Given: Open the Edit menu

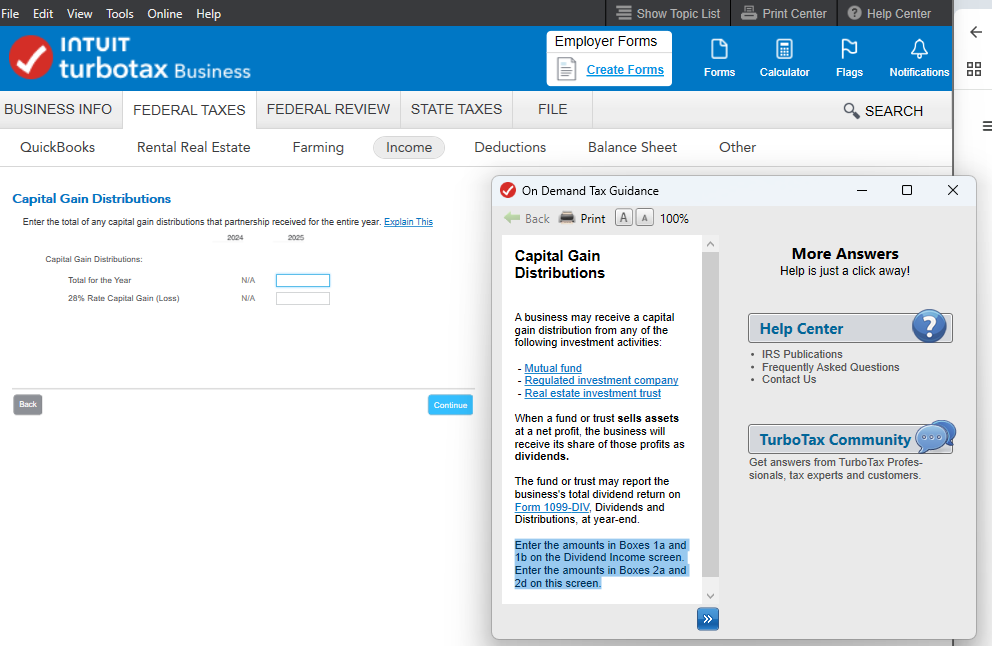Looking at the screenshot, I should 43,13.
